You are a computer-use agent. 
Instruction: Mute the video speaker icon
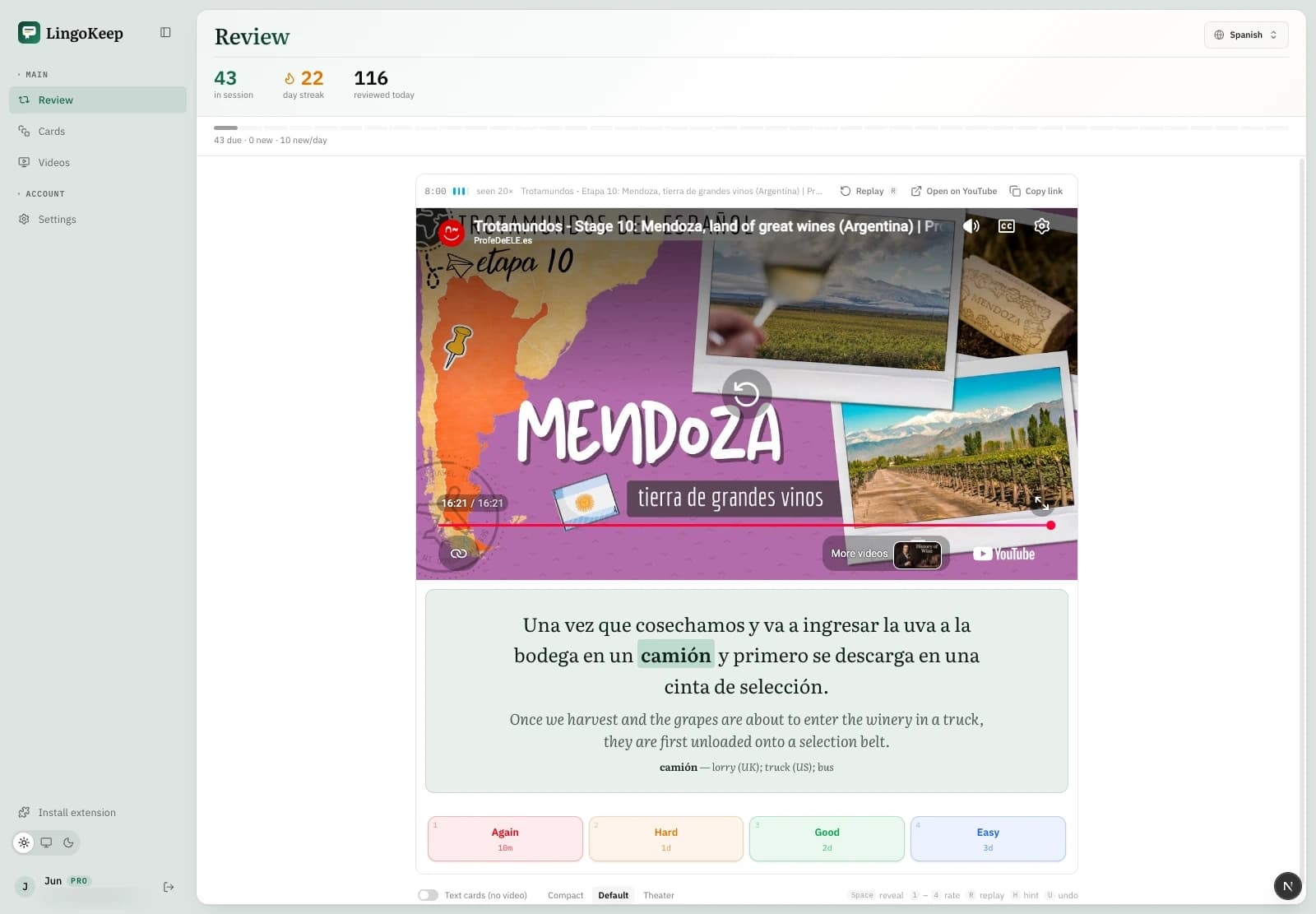[971, 225]
